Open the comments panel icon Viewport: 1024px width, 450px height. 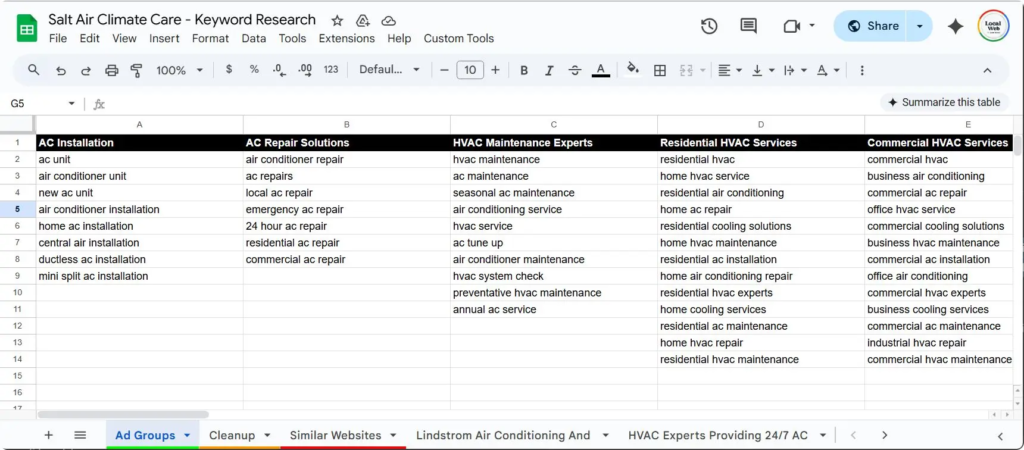click(x=748, y=26)
